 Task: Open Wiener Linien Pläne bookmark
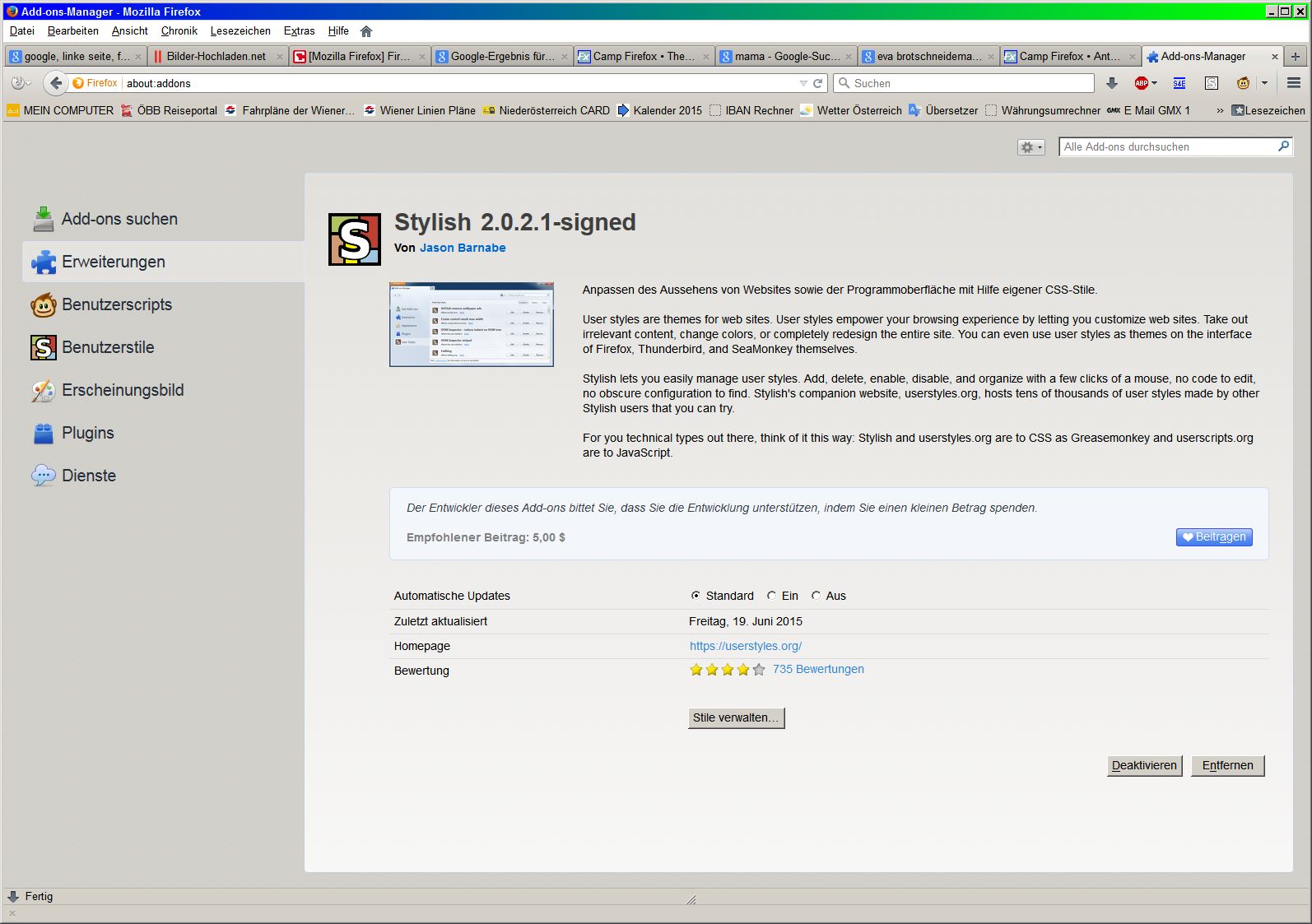[x=420, y=110]
